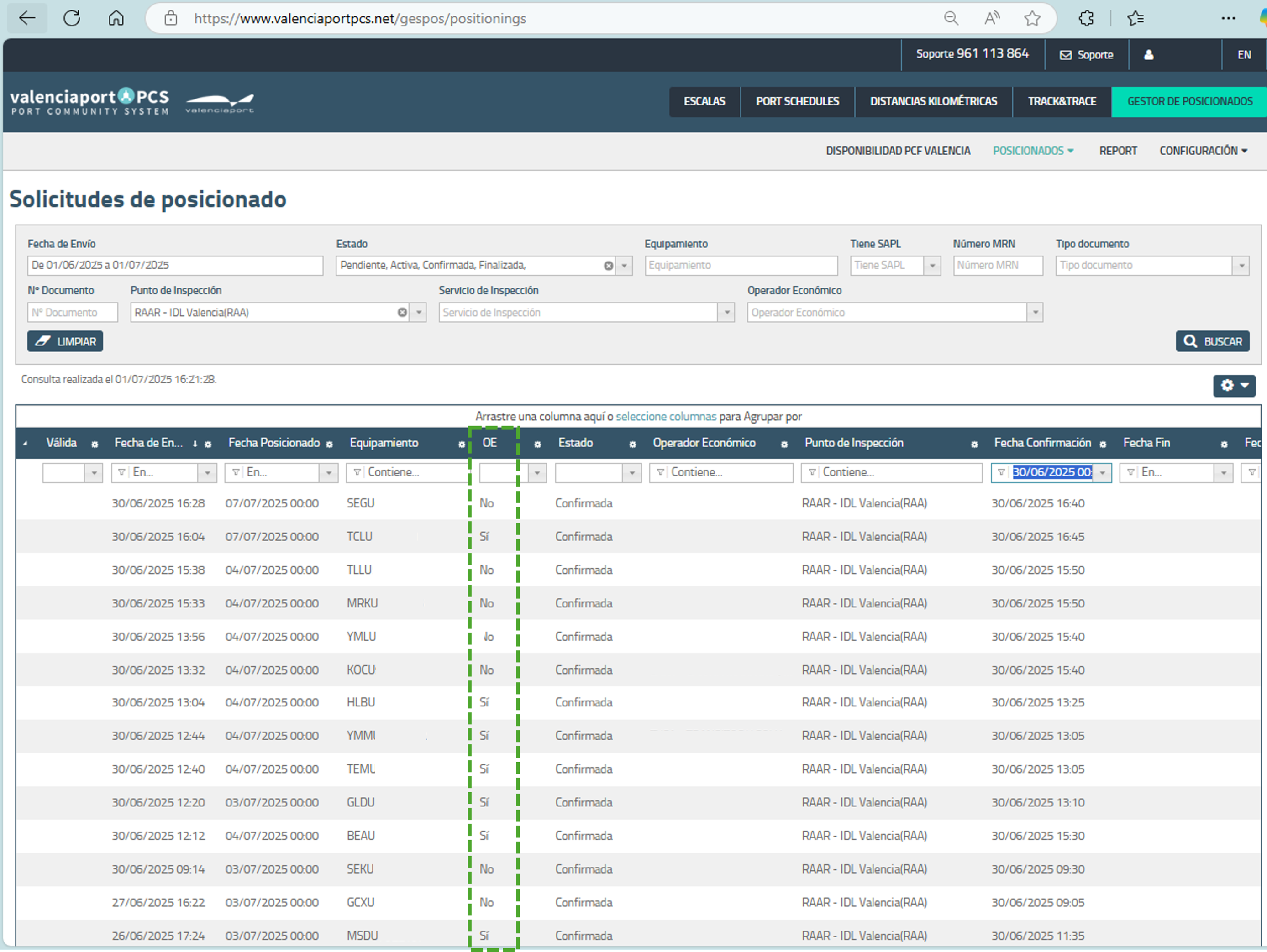This screenshot has height=952, width=1267.
Task: Open Fecha Fin column settings gear
Action: pos(1224,444)
